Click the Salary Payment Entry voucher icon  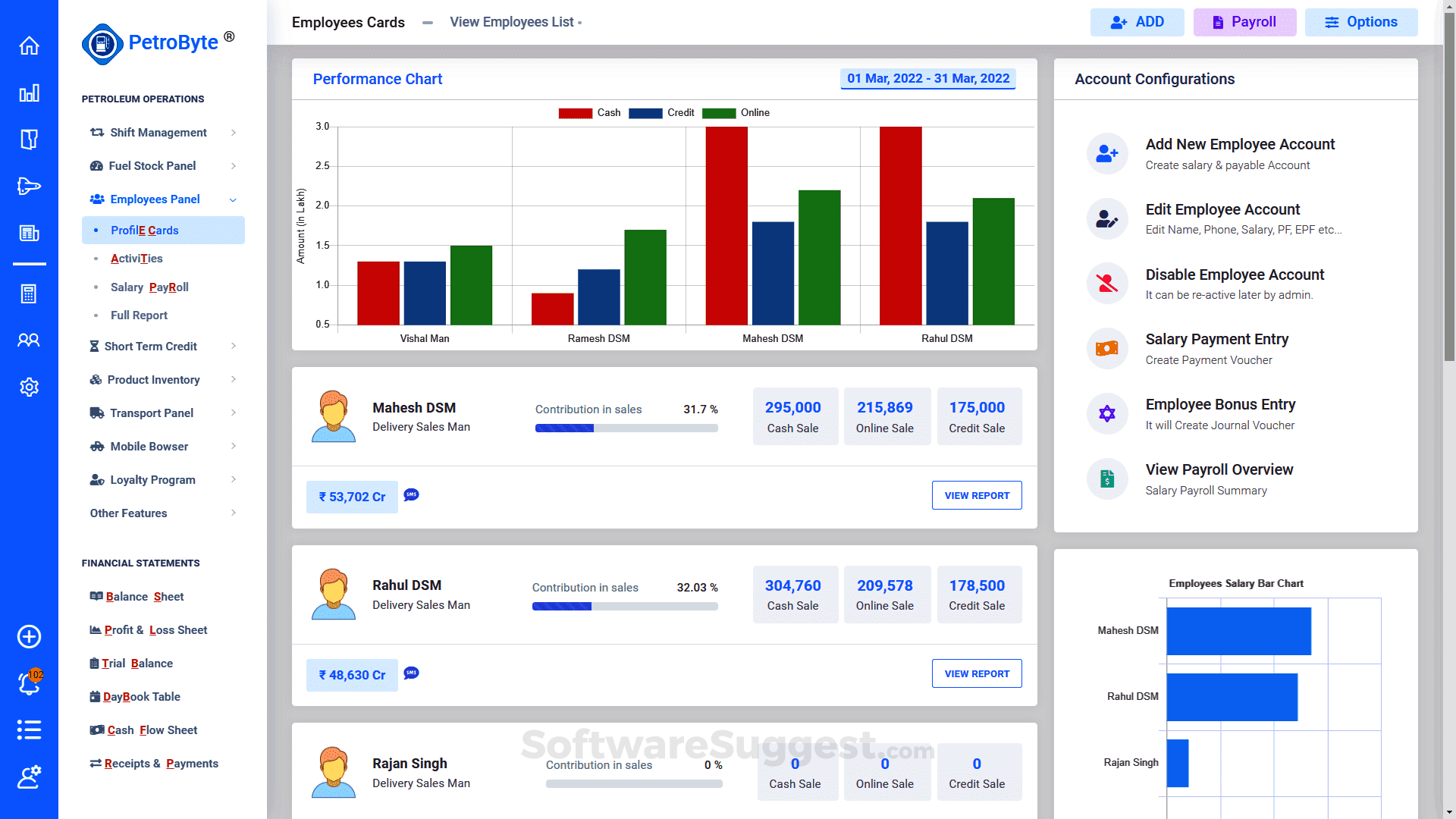click(x=1107, y=349)
